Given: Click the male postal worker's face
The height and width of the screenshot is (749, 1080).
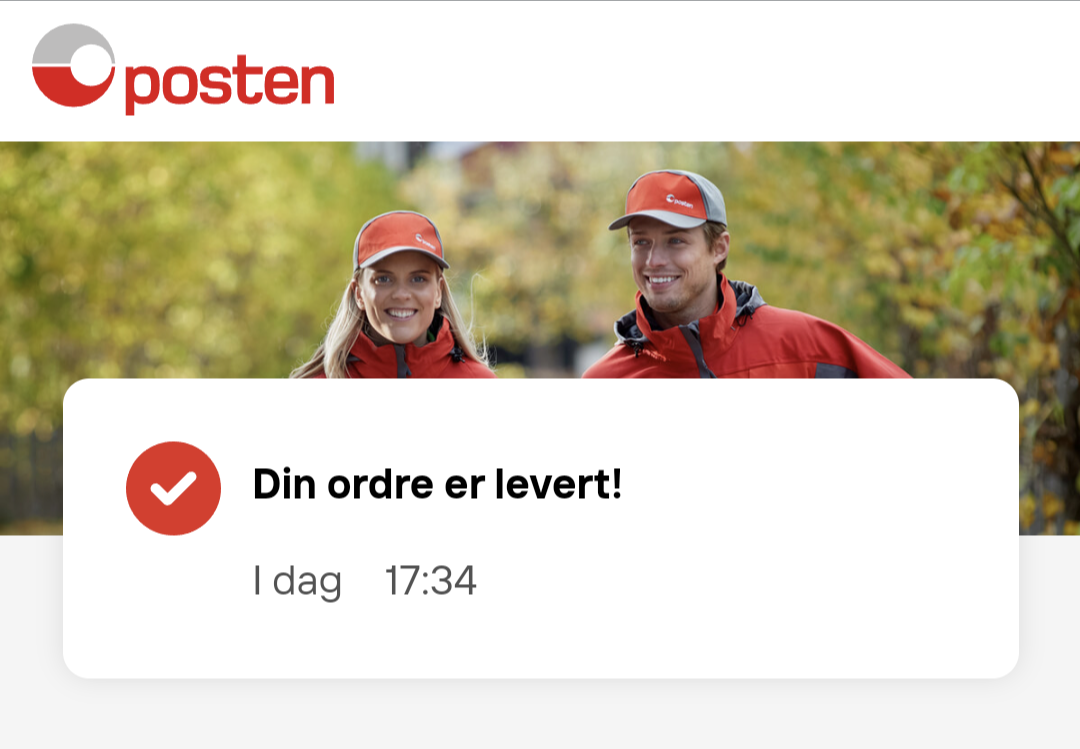Looking at the screenshot, I should (672, 265).
